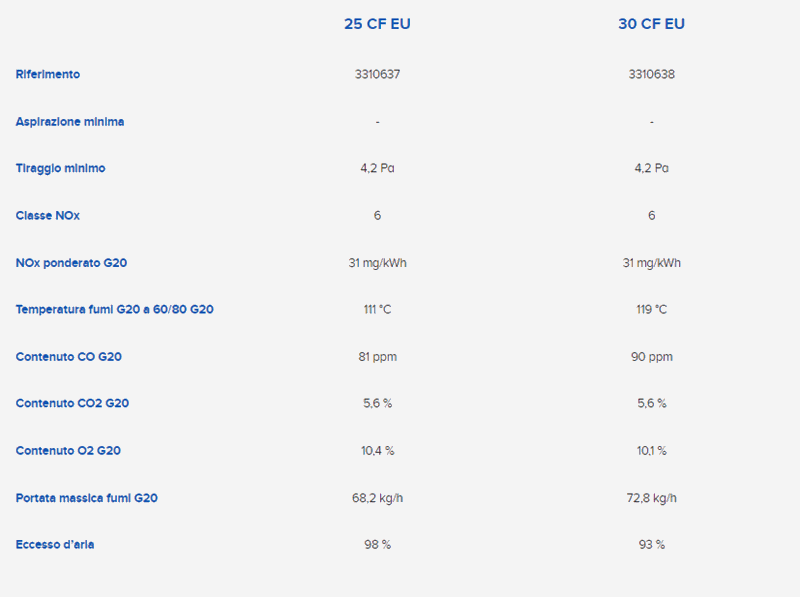The height and width of the screenshot is (597, 800).
Task: Click the 10,4 % oxygen value
Action: coord(377,451)
